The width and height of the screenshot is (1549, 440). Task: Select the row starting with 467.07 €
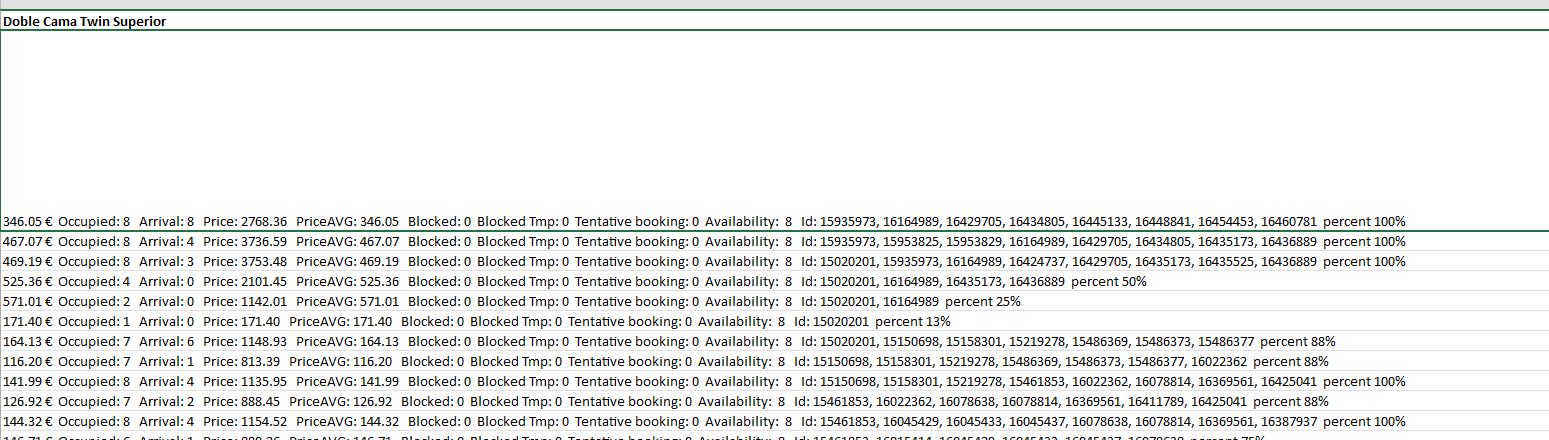(x=774, y=241)
